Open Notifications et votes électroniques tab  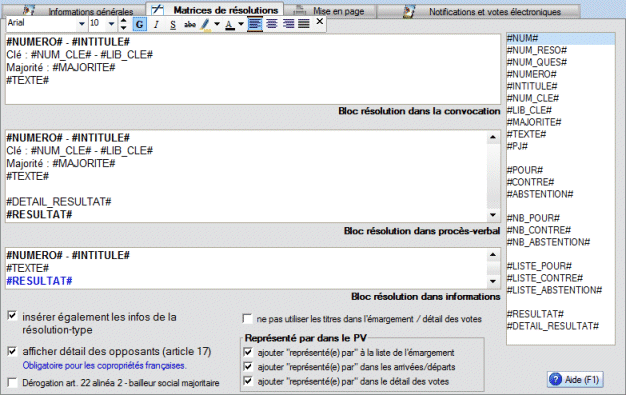pos(478,12)
